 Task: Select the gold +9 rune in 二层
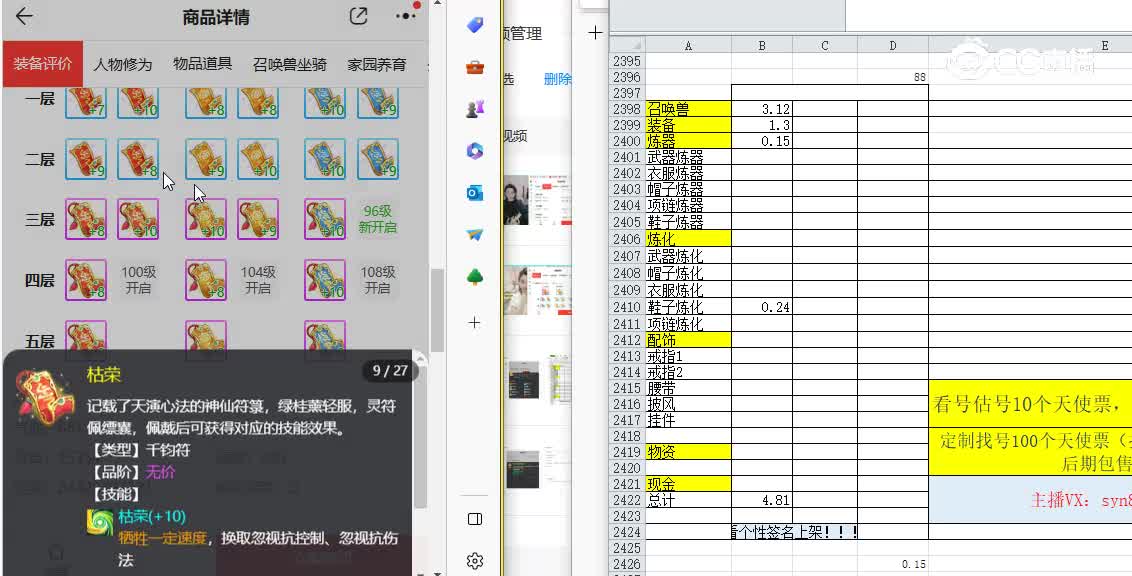[x=206, y=160]
